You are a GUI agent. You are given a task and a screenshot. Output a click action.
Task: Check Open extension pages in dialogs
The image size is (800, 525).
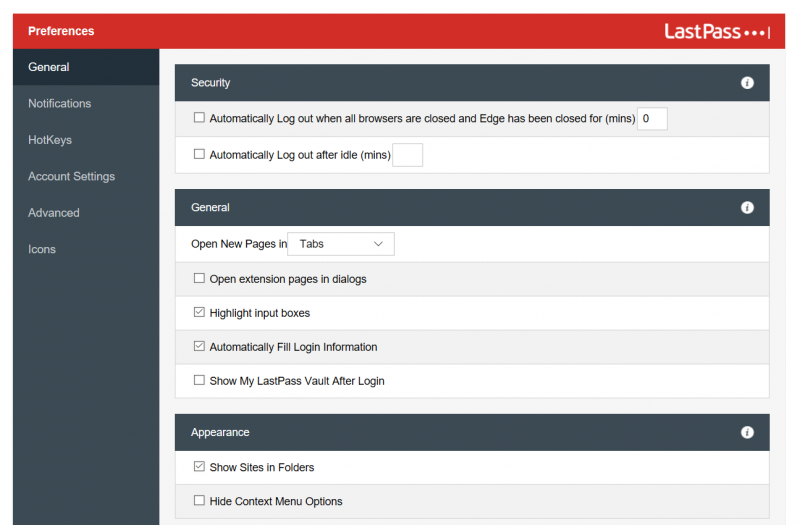(x=199, y=279)
